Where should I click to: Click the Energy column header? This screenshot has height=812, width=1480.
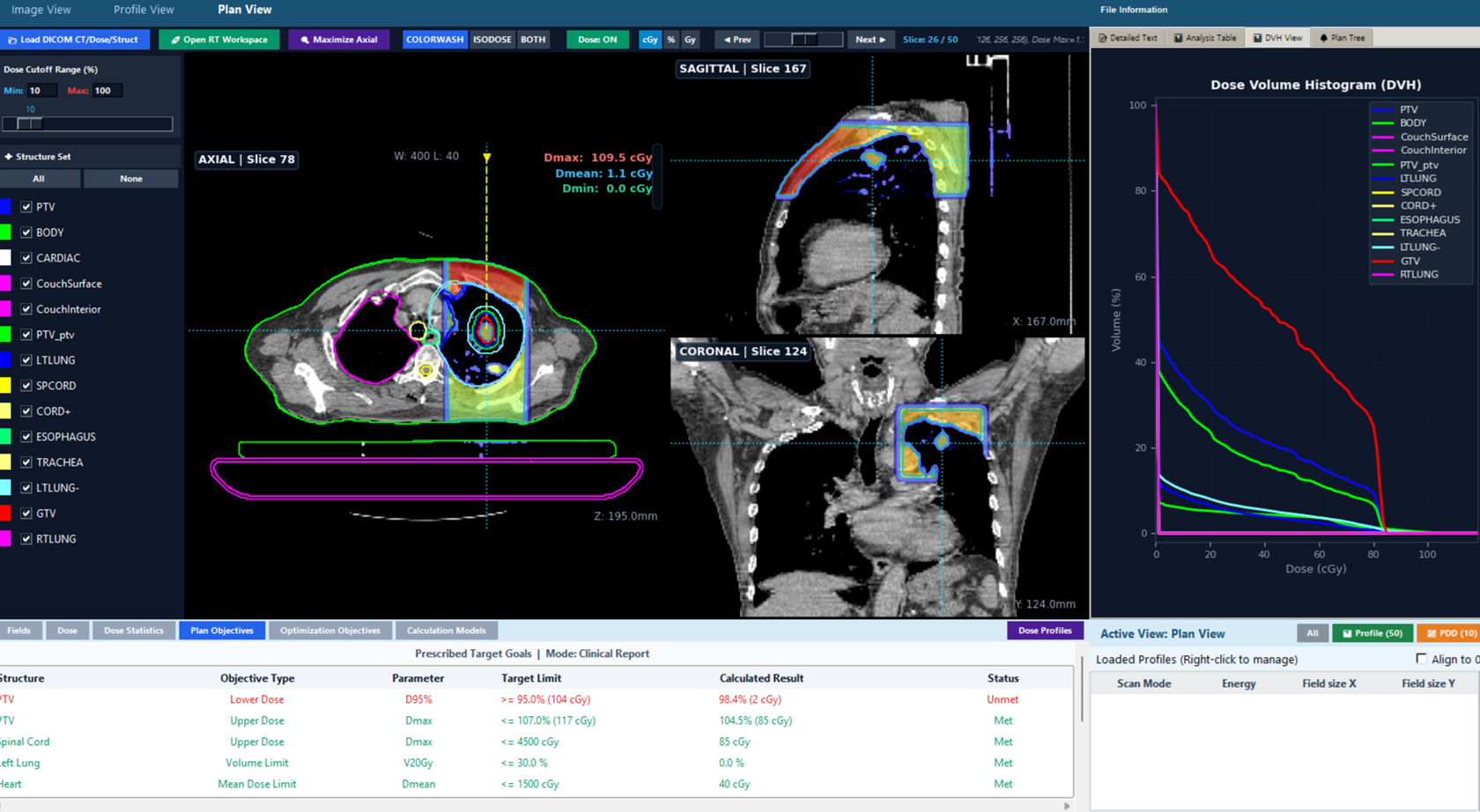point(1239,683)
